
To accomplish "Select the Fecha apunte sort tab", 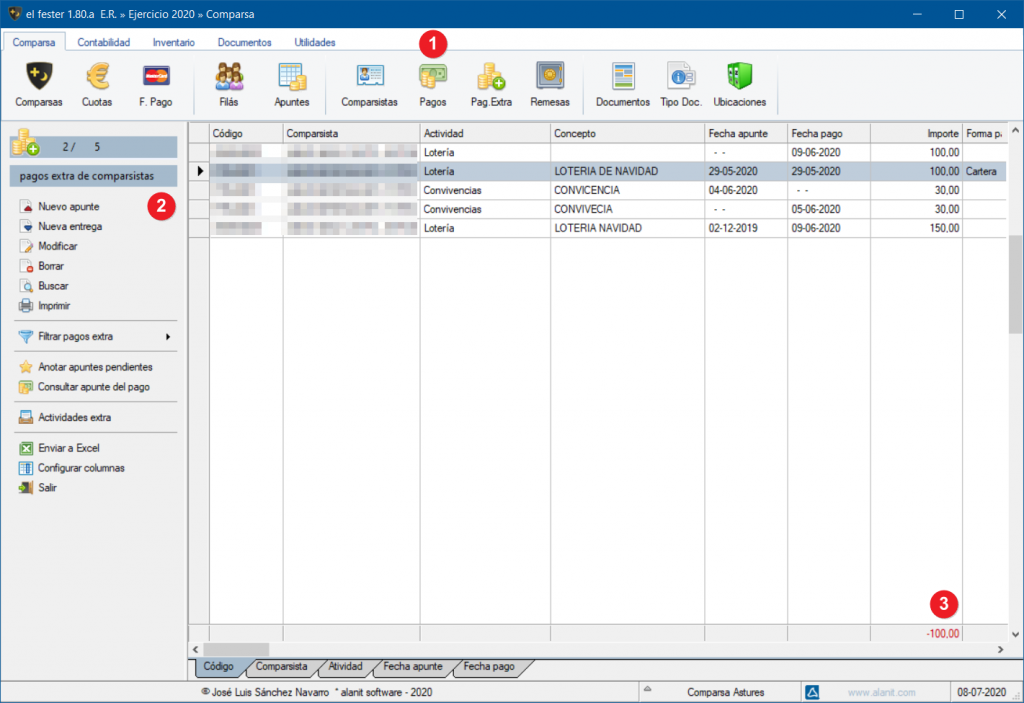I will pos(413,666).
